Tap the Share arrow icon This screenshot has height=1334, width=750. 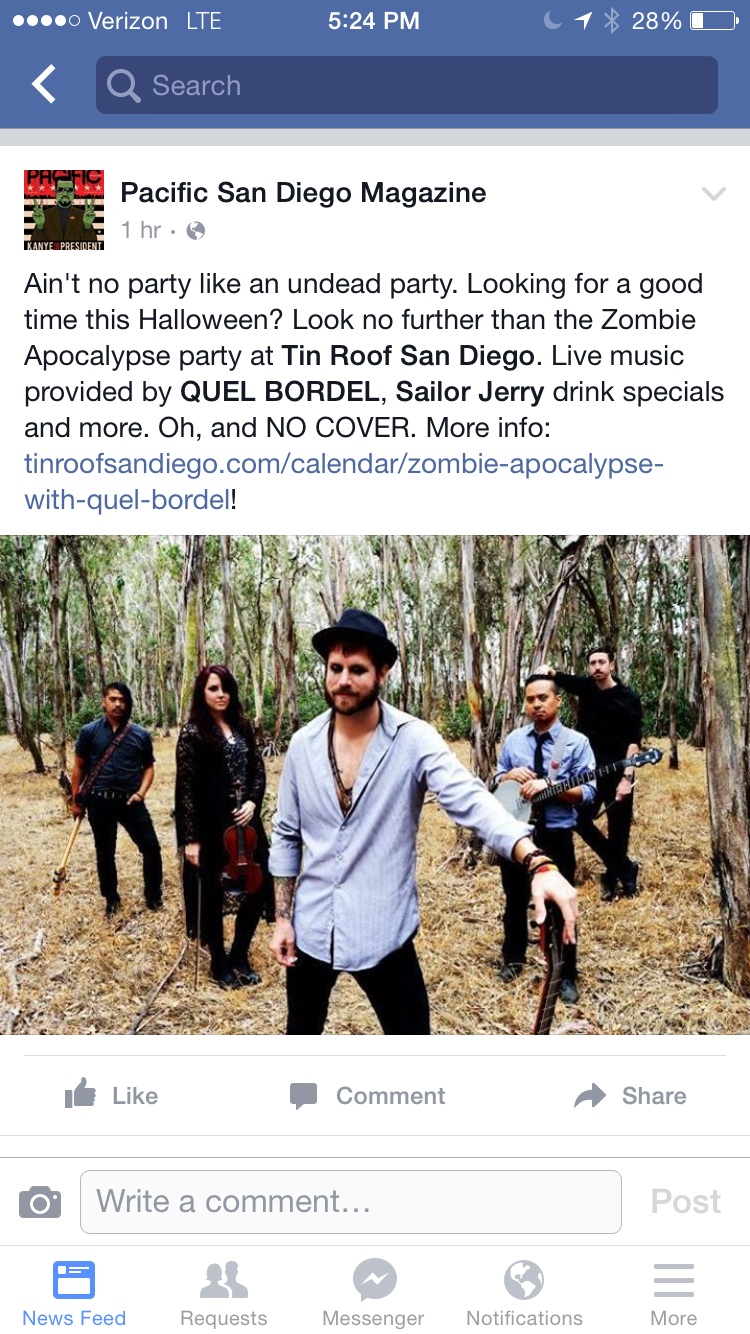pos(590,1096)
